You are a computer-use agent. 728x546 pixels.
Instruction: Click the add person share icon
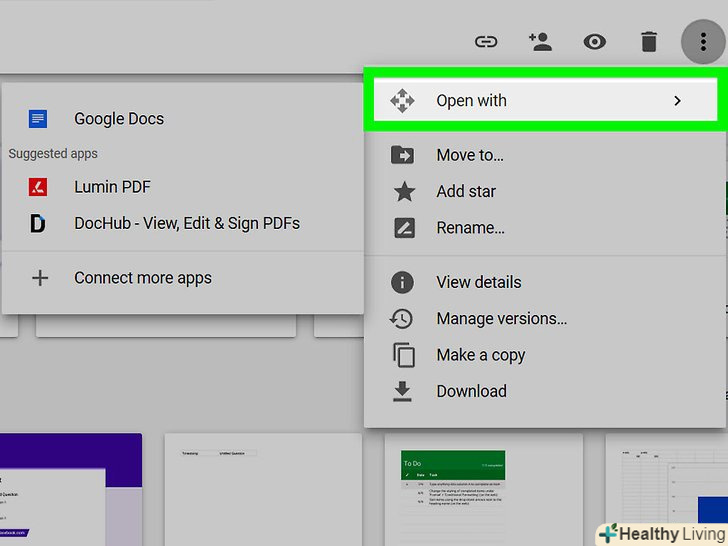540,42
